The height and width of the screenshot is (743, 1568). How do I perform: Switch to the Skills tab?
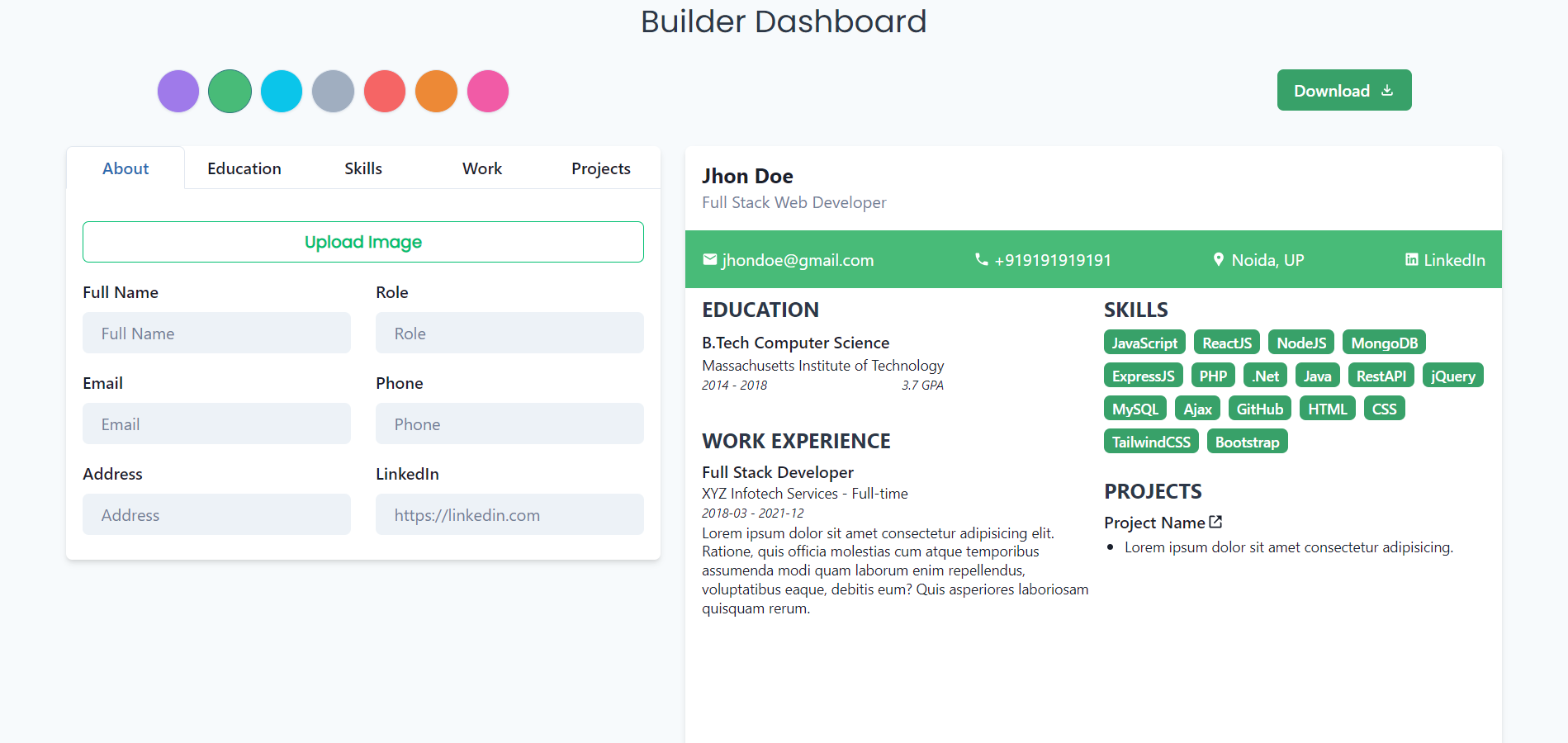(363, 168)
